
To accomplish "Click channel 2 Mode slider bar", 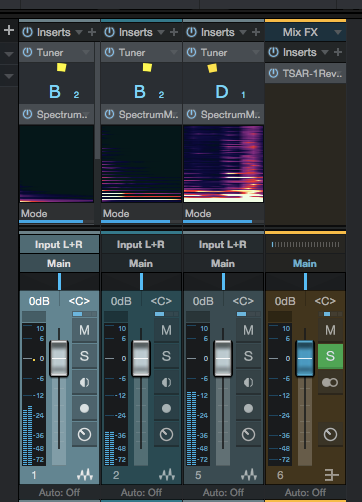I will (141, 221).
